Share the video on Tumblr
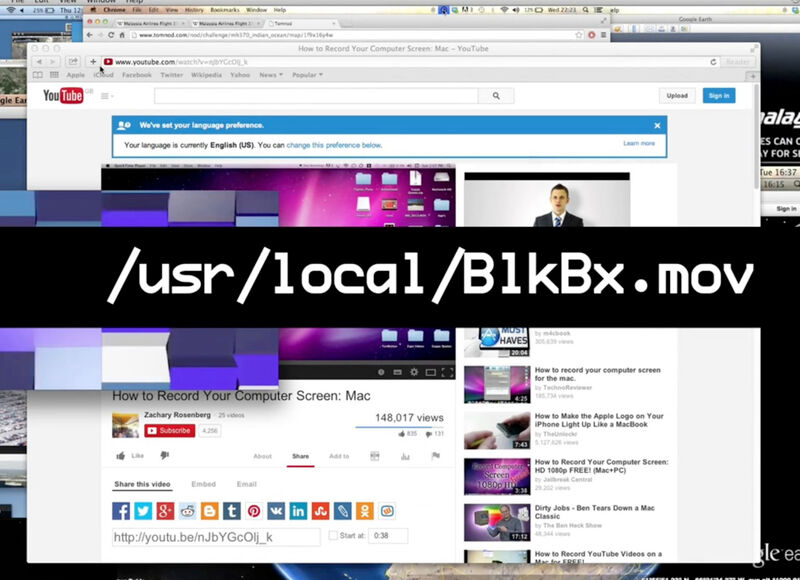This screenshot has width=800, height=580. pos(232,511)
